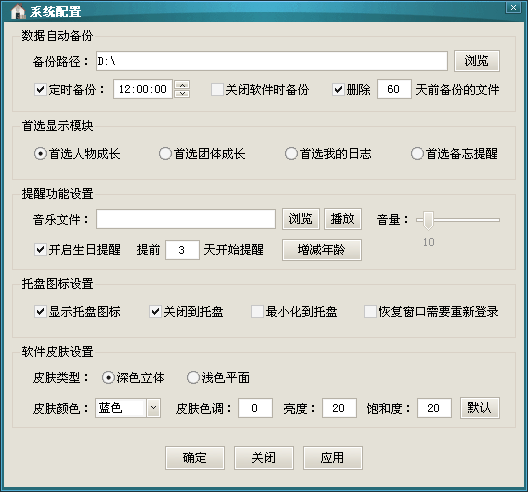Screen dimensions: 528x492
Task: Adjust the 音量 volume slider handle
Action: click(x=428, y=221)
